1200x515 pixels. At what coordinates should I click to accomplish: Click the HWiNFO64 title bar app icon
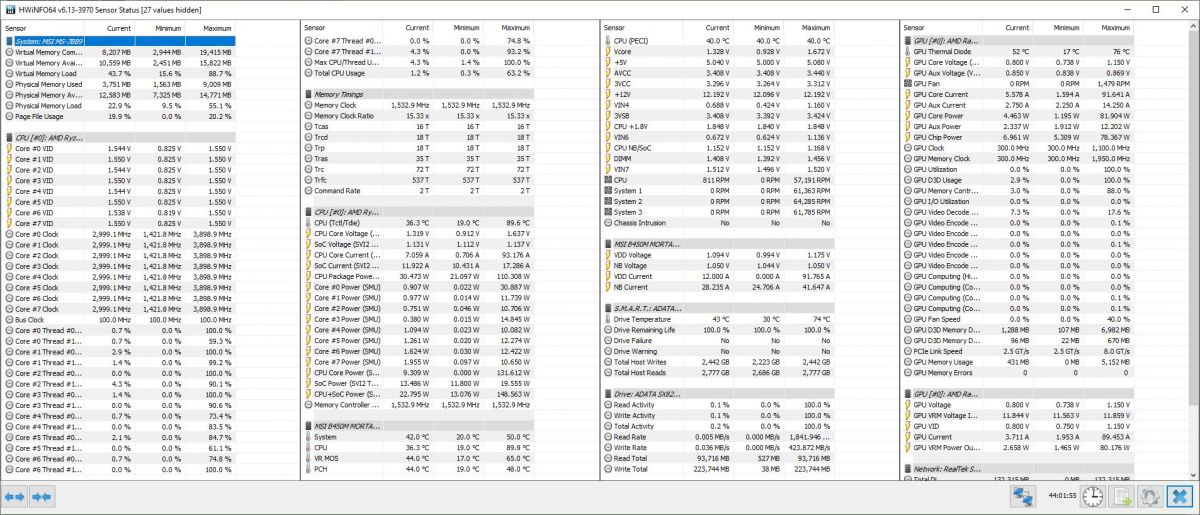pyautogui.click(x=9, y=8)
